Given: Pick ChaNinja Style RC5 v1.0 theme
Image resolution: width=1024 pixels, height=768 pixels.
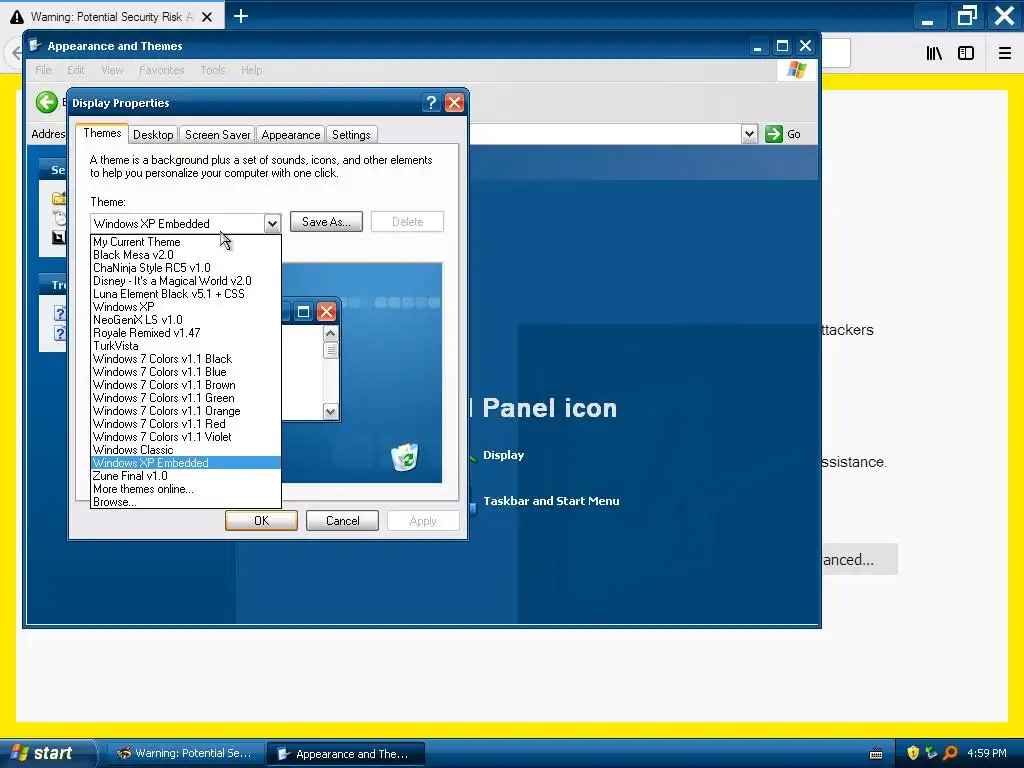Looking at the screenshot, I should pyautogui.click(x=186, y=268).
